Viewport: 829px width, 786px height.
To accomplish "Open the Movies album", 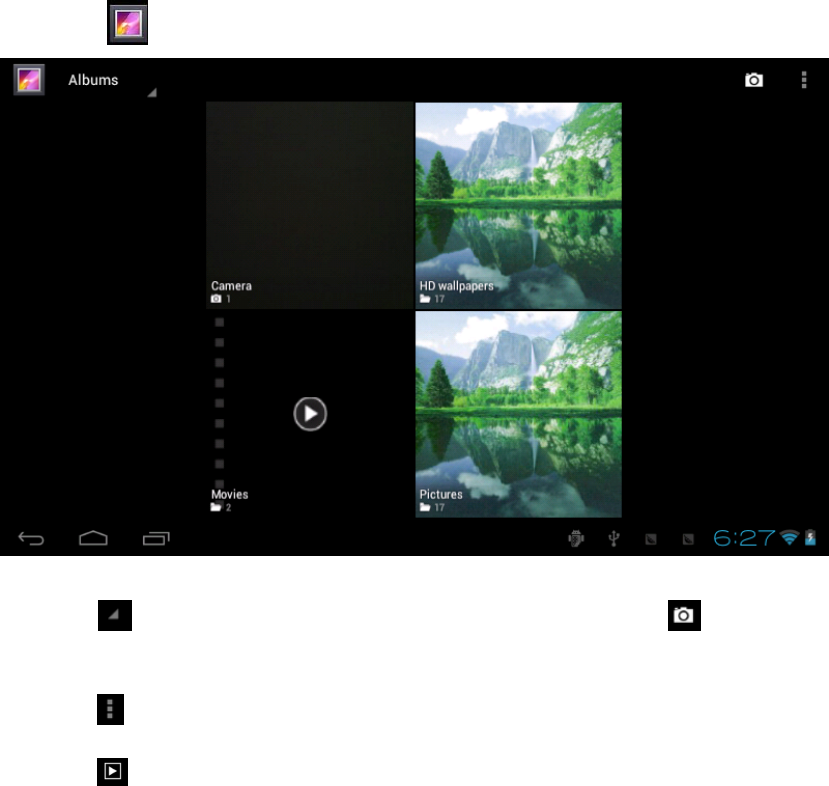I will coord(309,414).
